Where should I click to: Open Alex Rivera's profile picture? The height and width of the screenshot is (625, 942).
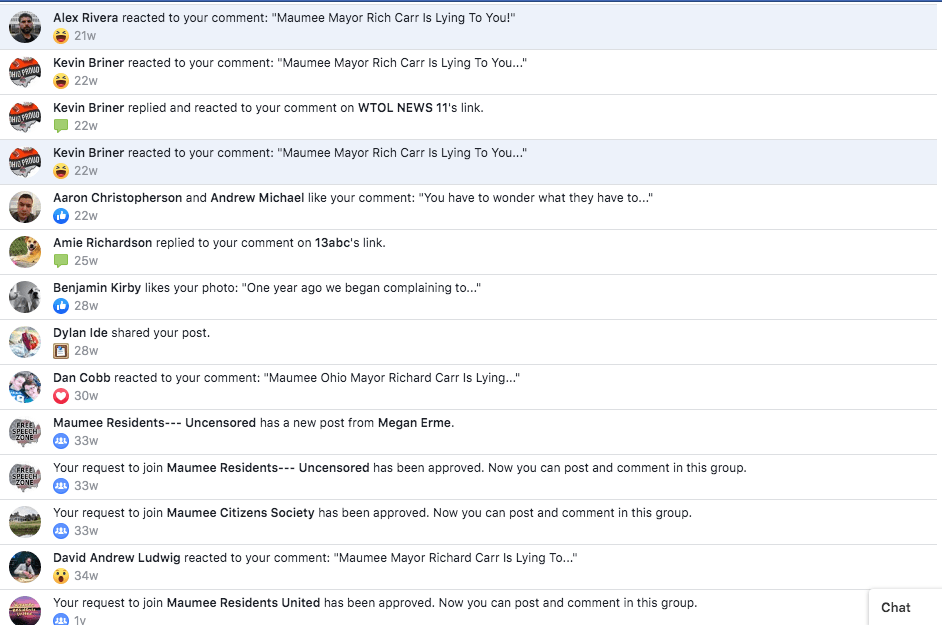click(x=25, y=27)
